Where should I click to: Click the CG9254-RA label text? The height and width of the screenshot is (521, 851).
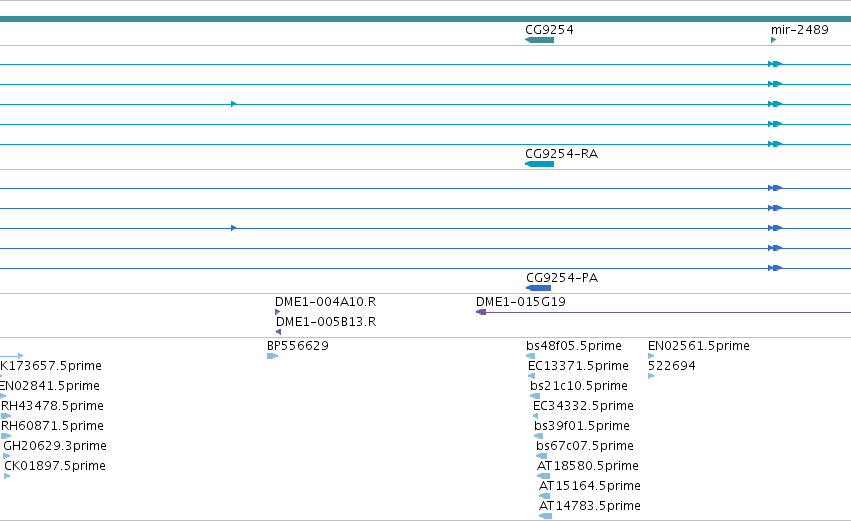[x=562, y=154]
